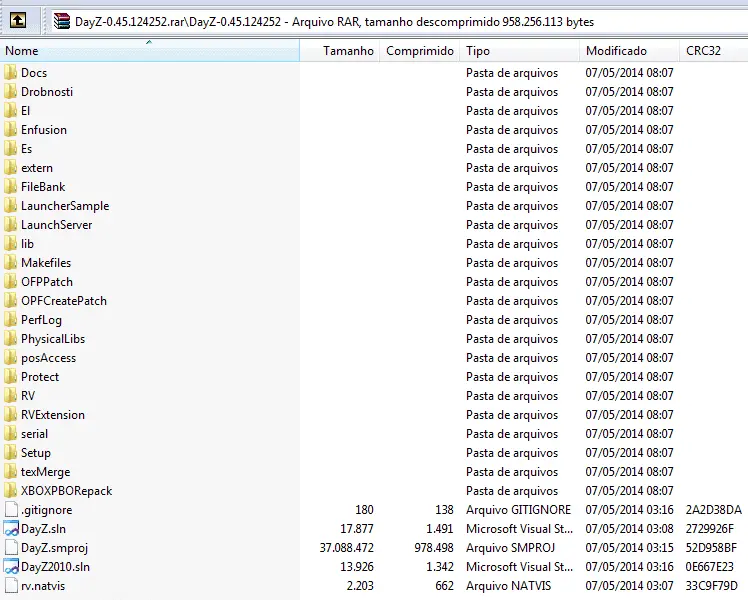Click the 37.088.472 size value
The width and height of the screenshot is (748, 600).
347,548
